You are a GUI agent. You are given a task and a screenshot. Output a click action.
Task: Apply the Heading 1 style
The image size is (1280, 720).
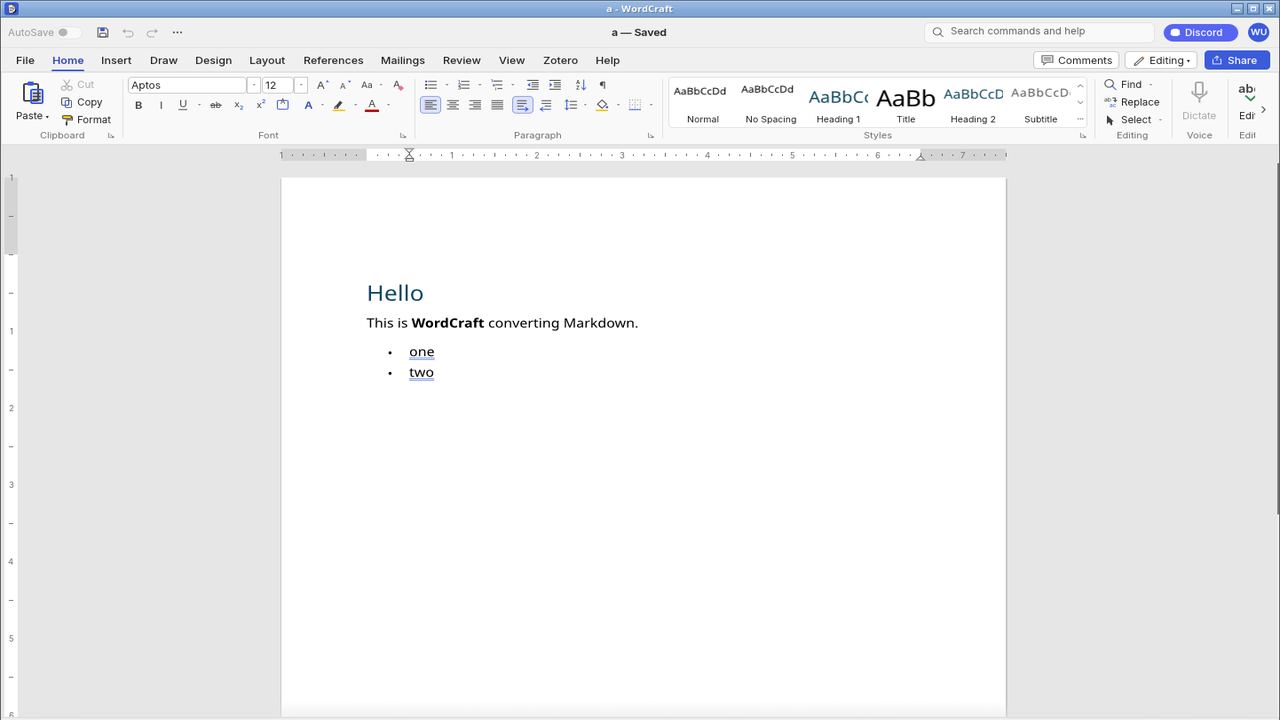[838, 102]
